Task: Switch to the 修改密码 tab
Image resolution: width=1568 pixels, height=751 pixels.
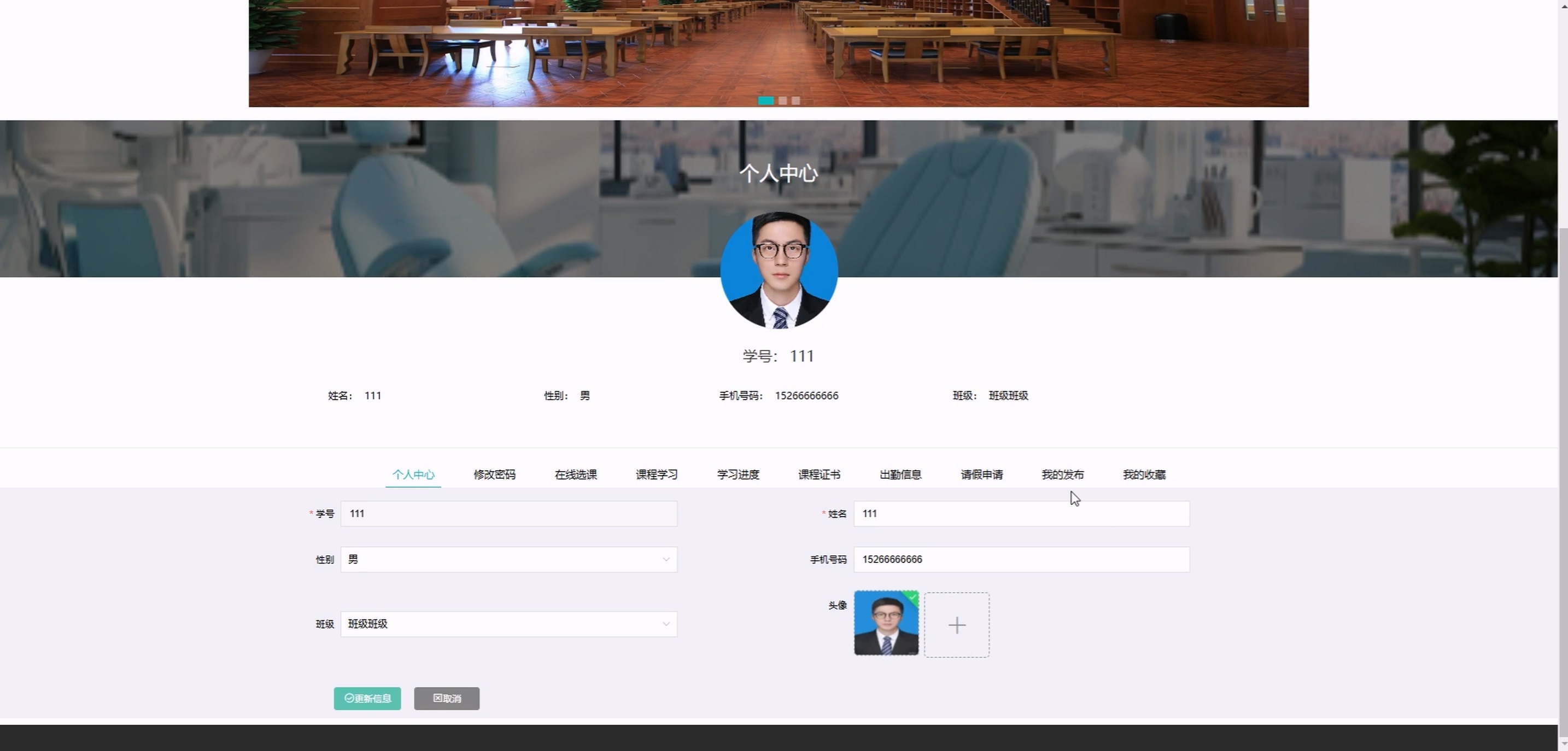Action: pyautogui.click(x=494, y=474)
